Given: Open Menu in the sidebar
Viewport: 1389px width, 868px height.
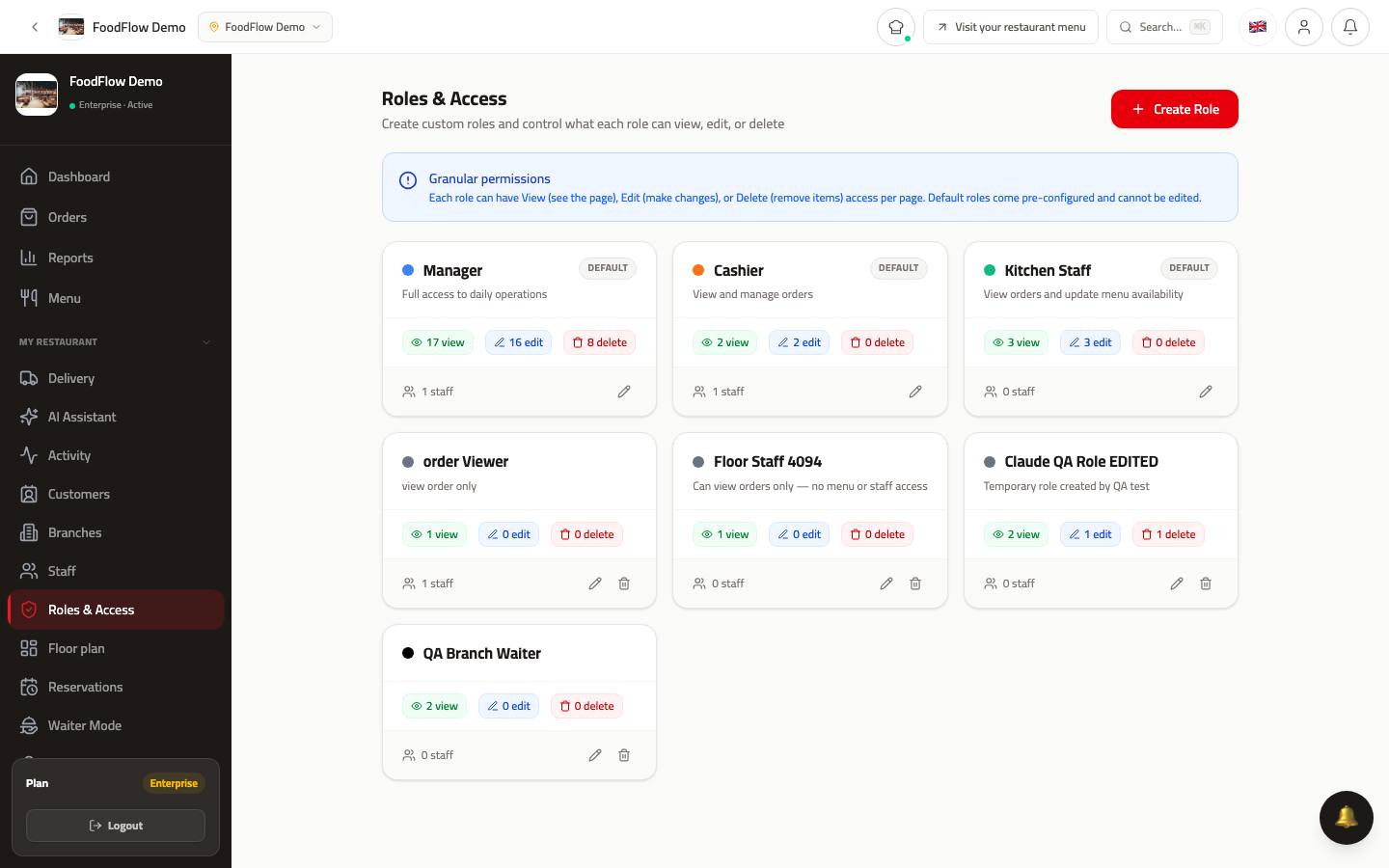Looking at the screenshot, I should (116, 298).
